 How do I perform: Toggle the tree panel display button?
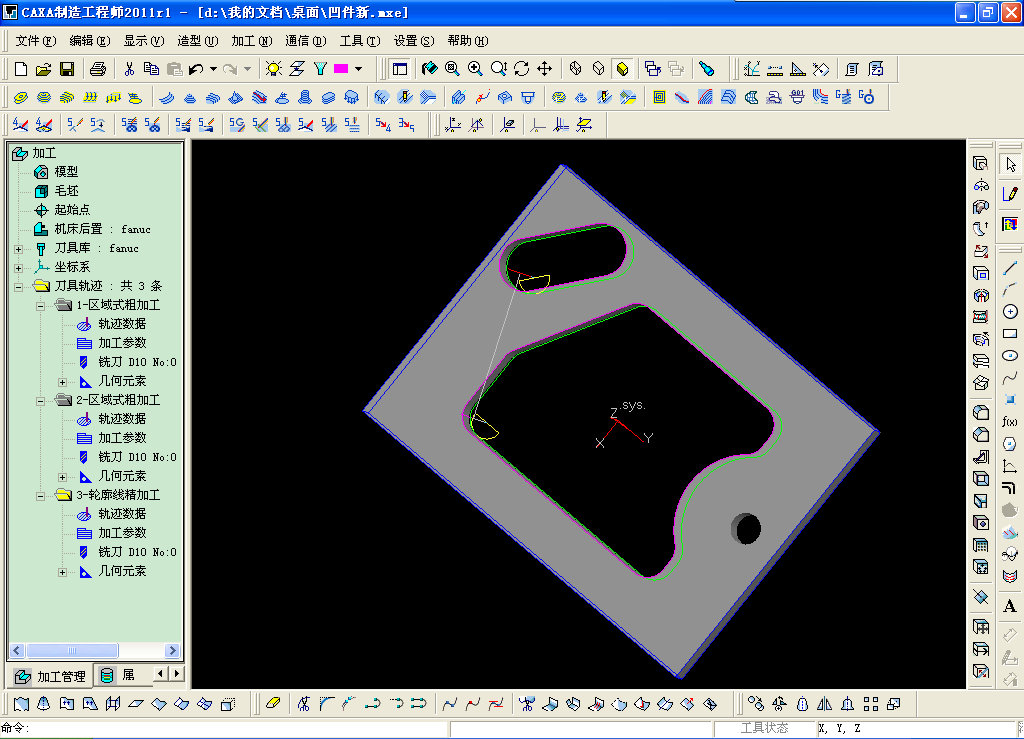pyautogui.click(x=400, y=69)
